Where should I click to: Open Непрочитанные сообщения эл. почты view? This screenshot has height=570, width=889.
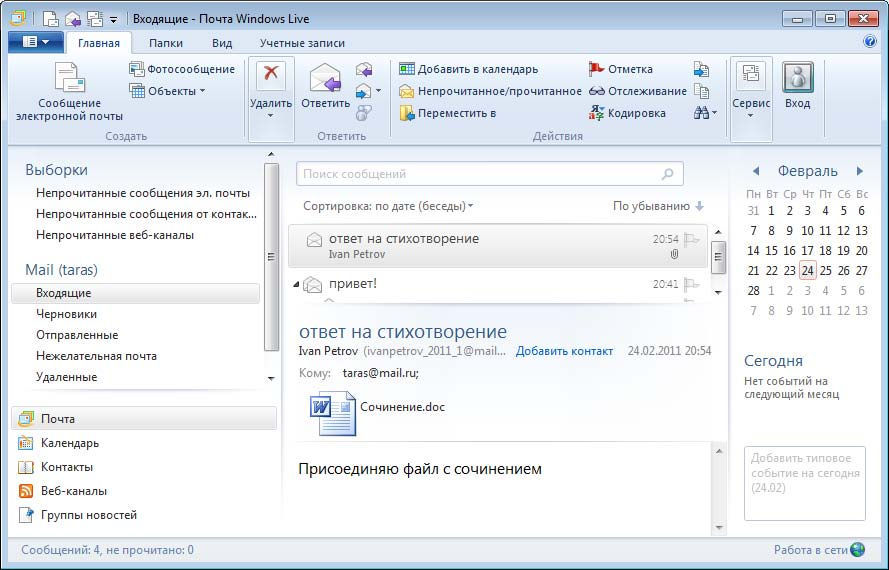143,193
